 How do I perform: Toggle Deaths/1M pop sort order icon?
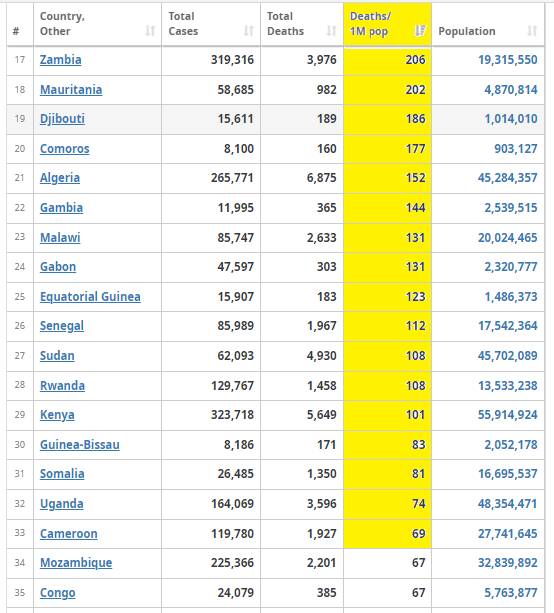point(420,31)
